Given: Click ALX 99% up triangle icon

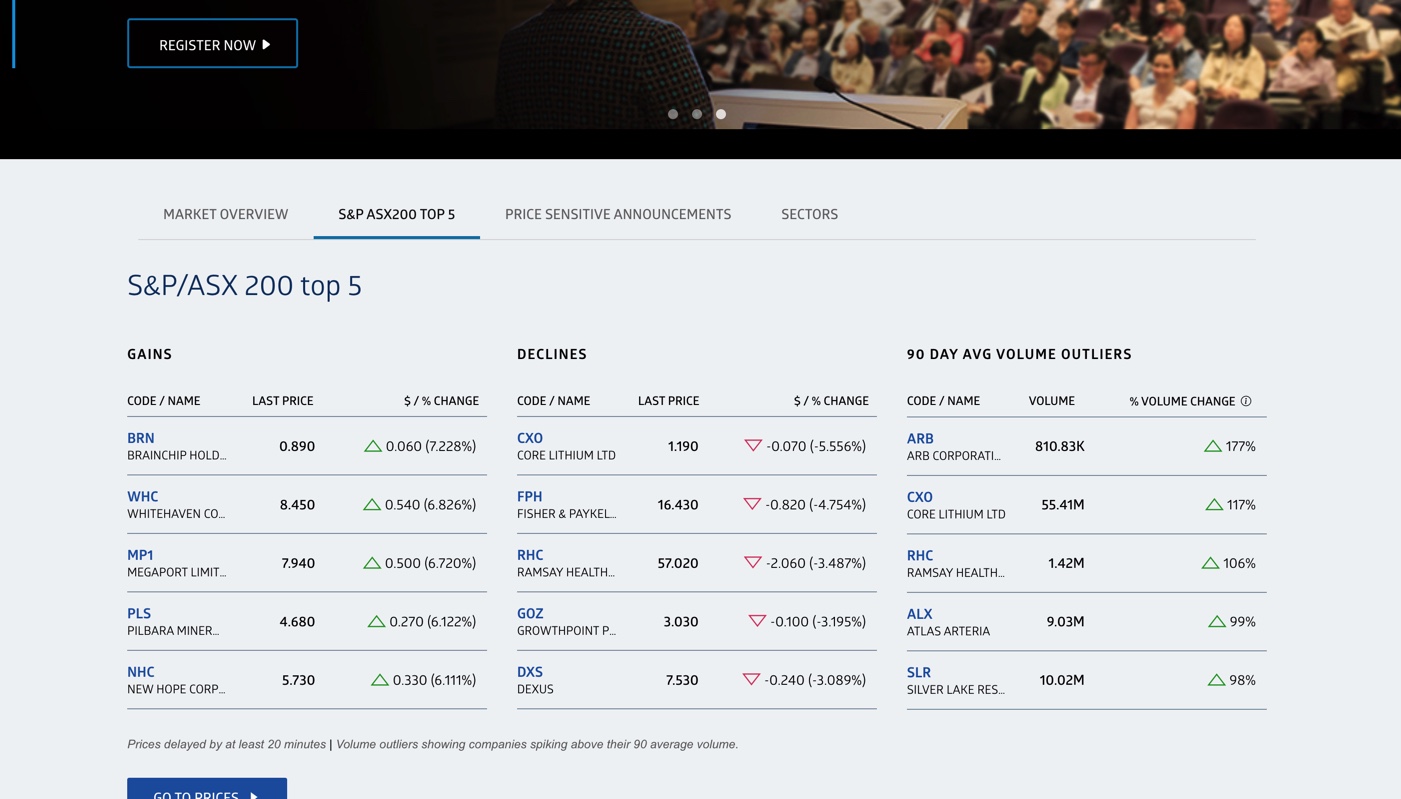Looking at the screenshot, I should pyautogui.click(x=1217, y=621).
